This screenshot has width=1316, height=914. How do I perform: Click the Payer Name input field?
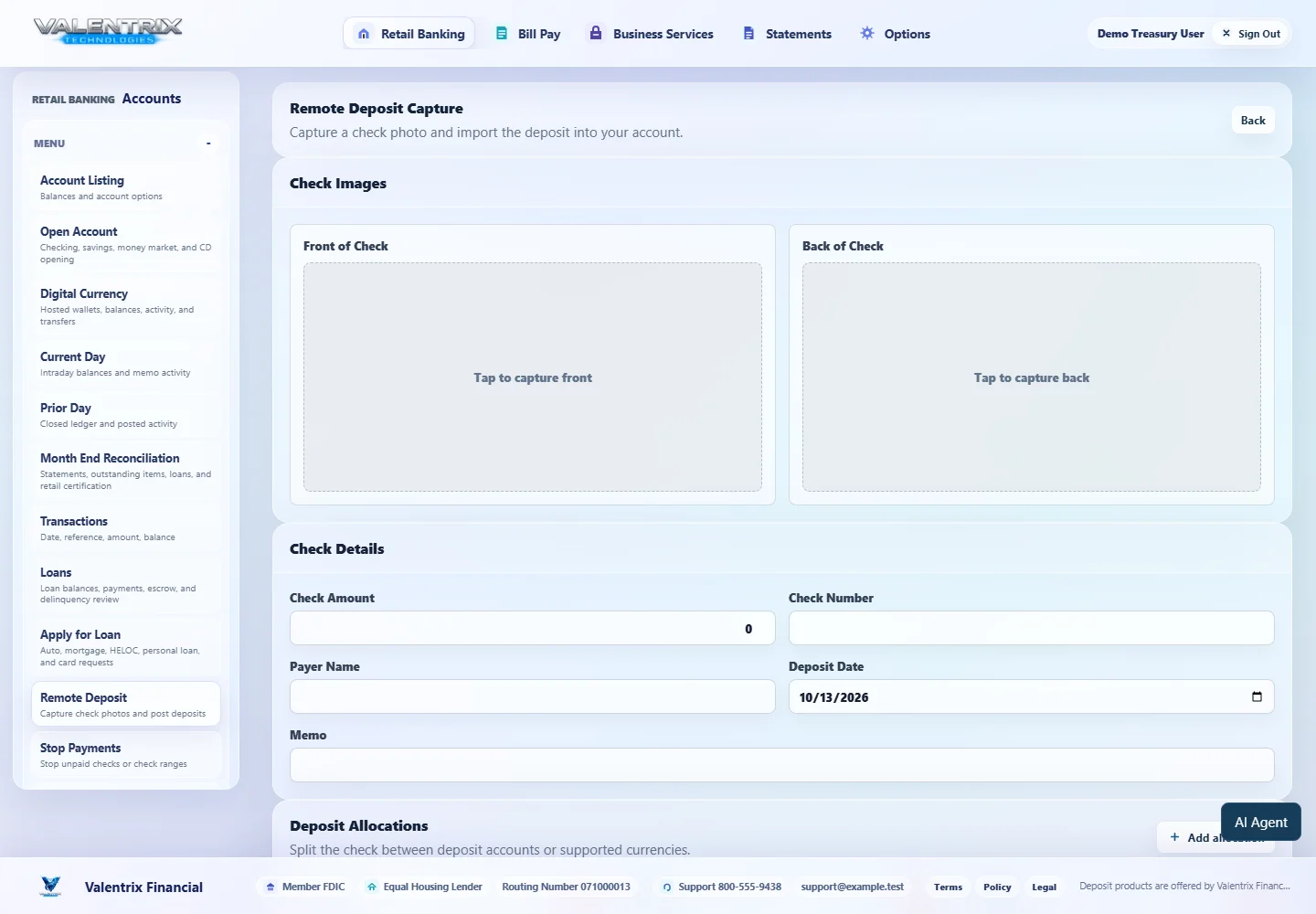click(x=533, y=696)
